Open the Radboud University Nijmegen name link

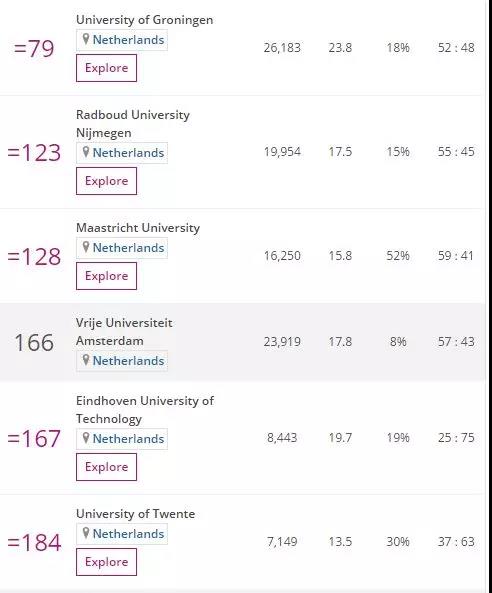click(x=133, y=124)
